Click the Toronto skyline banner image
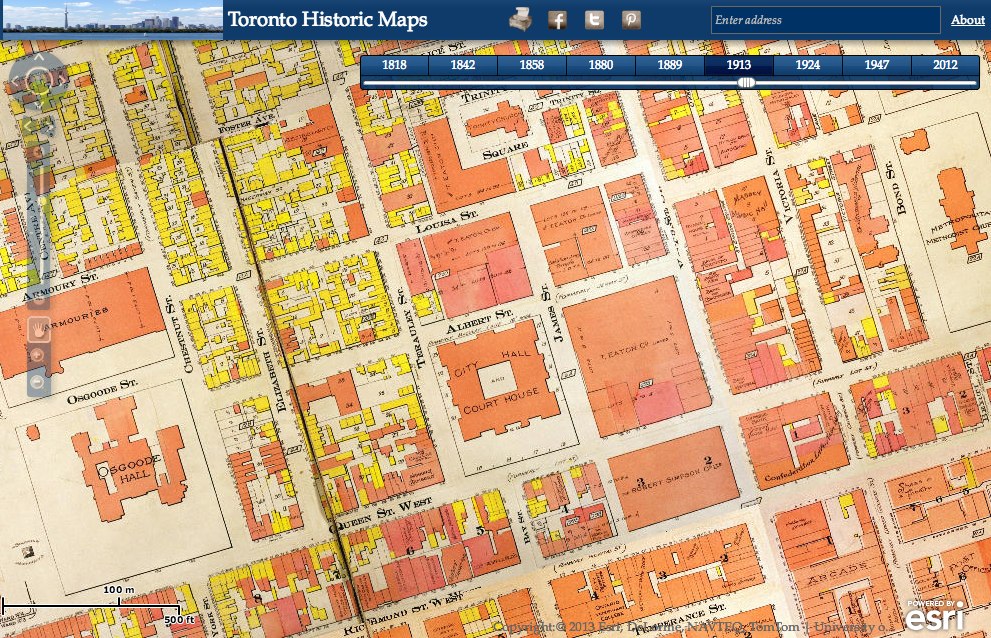The width and height of the screenshot is (991, 638). click(112, 20)
